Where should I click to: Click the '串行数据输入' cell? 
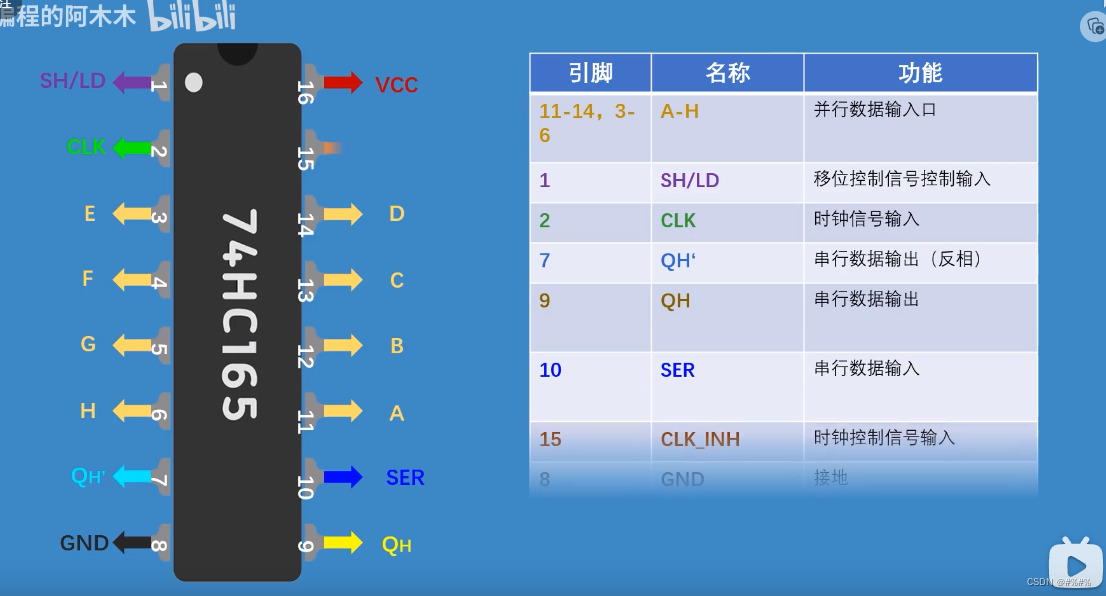click(x=920, y=387)
